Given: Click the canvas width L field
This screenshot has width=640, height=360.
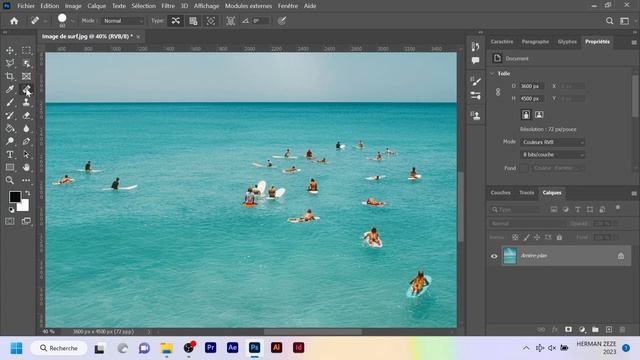Looking at the screenshot, I should click(531, 86).
